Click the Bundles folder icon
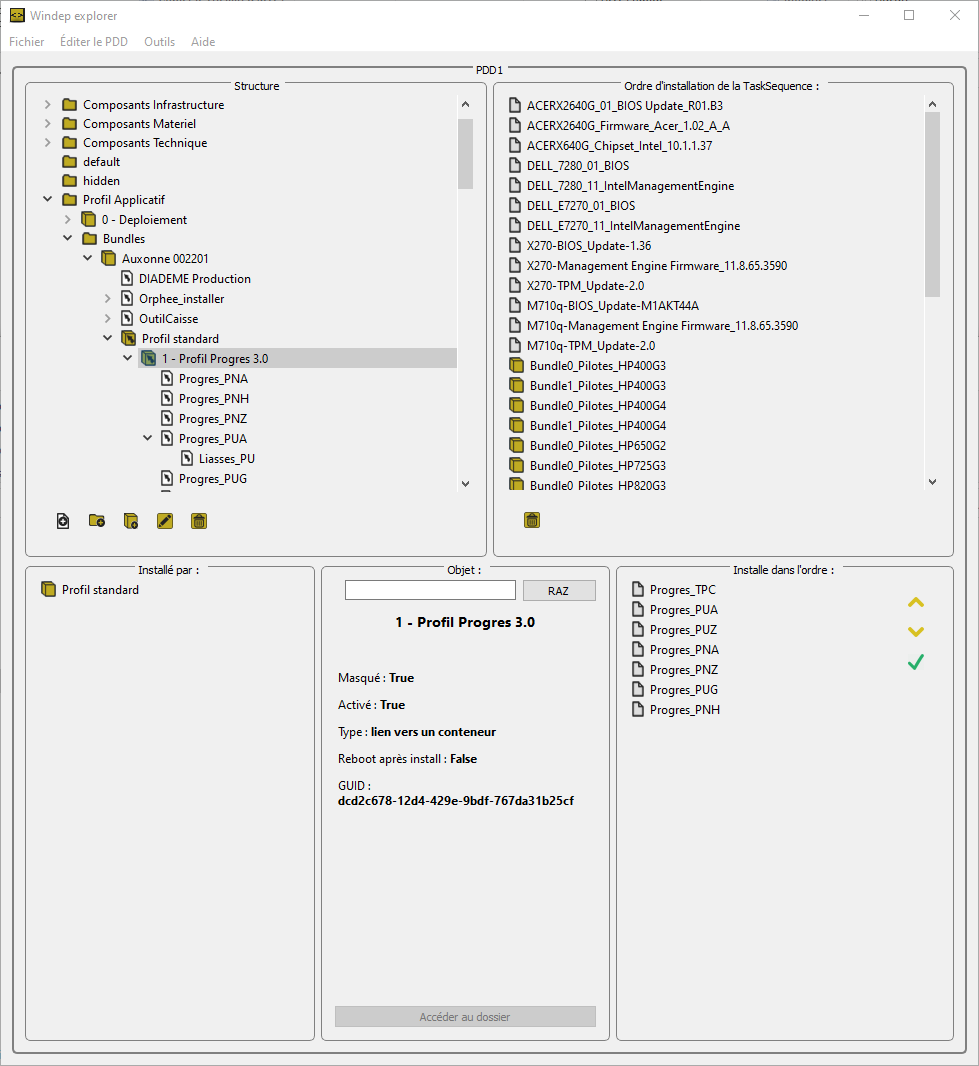 click(x=90, y=239)
